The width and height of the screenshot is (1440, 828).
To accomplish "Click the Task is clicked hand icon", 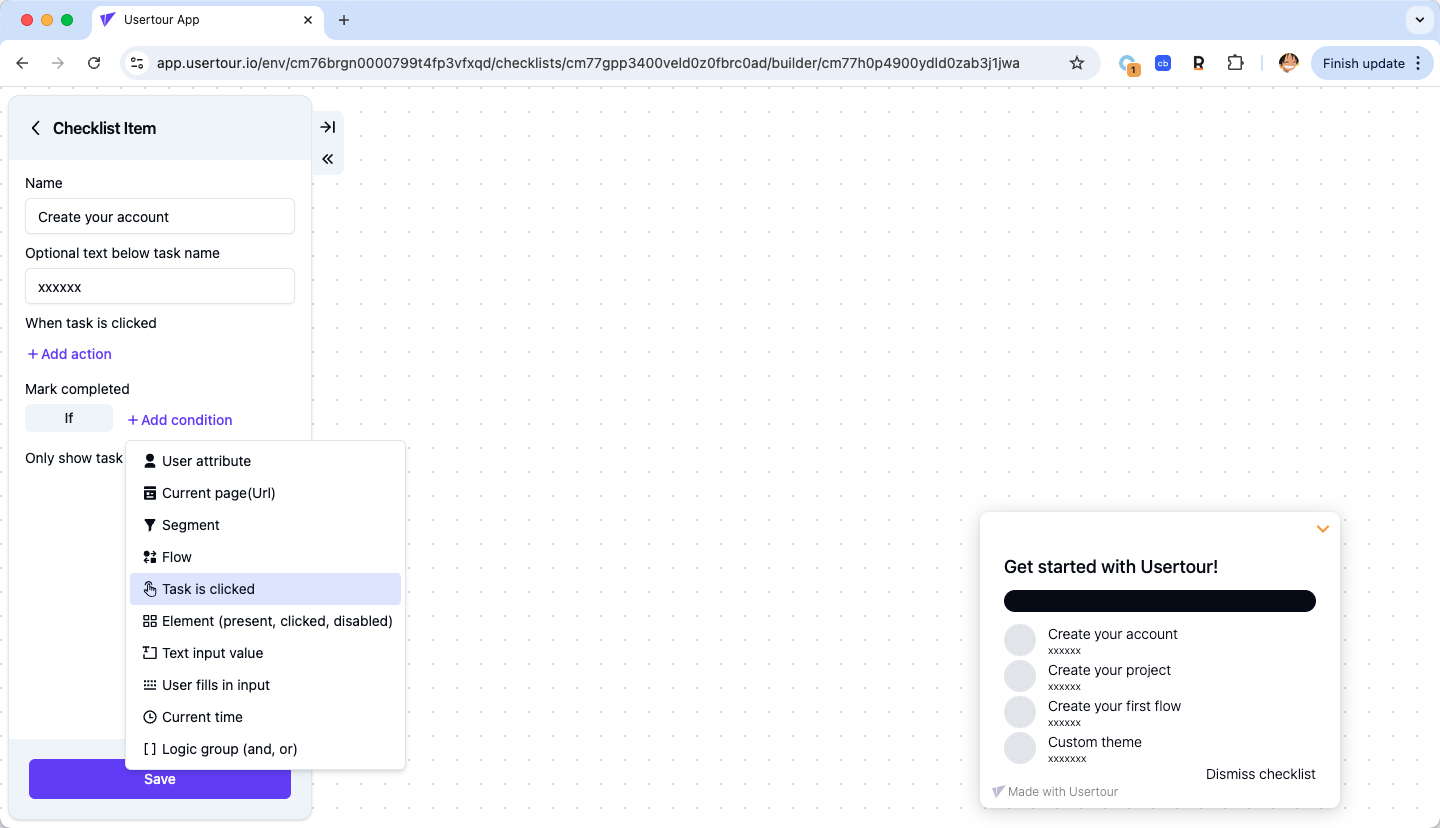I will [x=150, y=589].
